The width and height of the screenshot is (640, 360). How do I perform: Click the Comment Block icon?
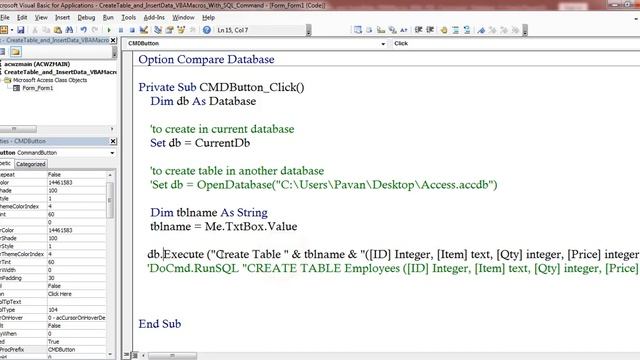pos(456,30)
